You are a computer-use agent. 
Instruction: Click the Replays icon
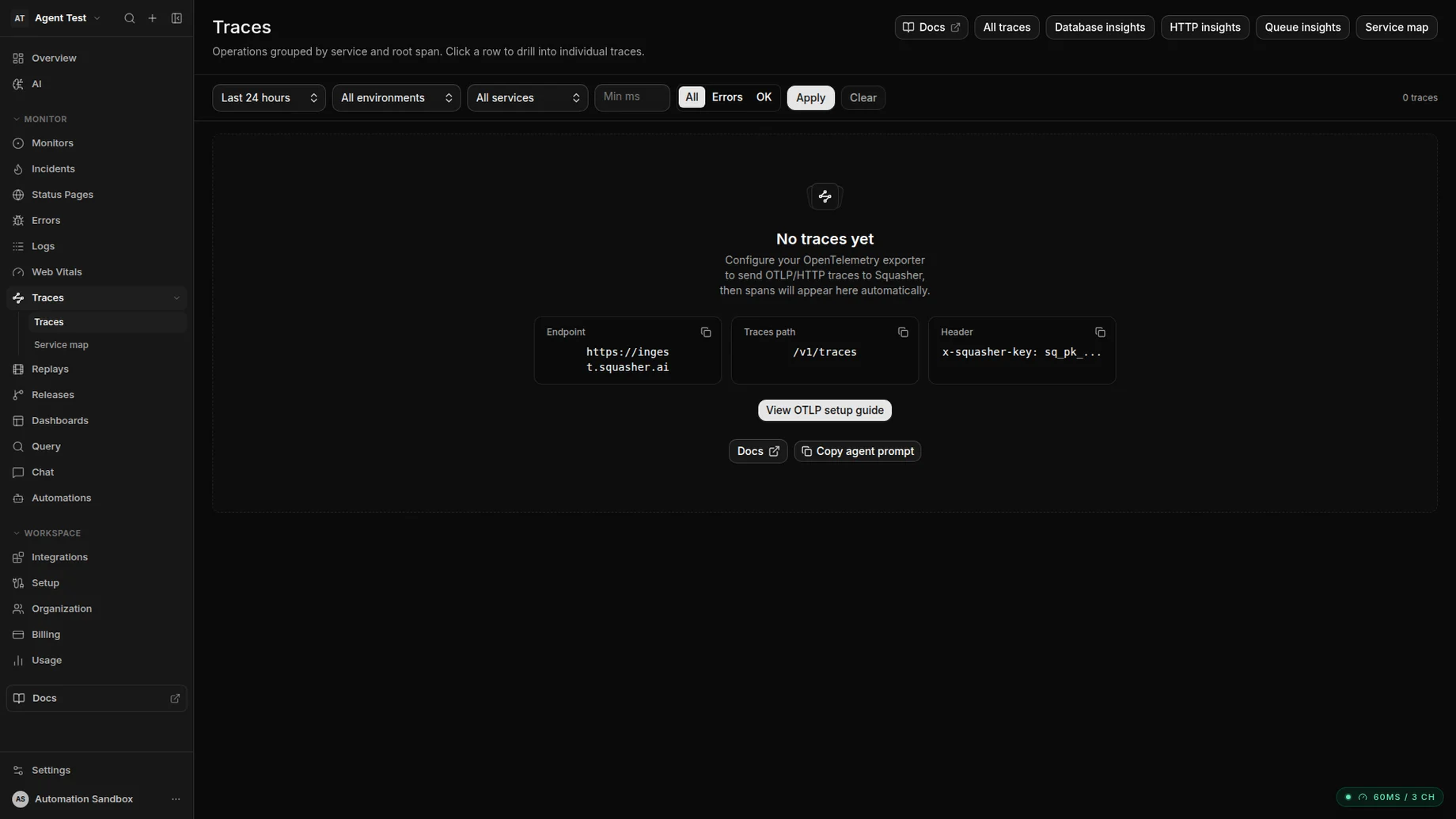click(18, 370)
